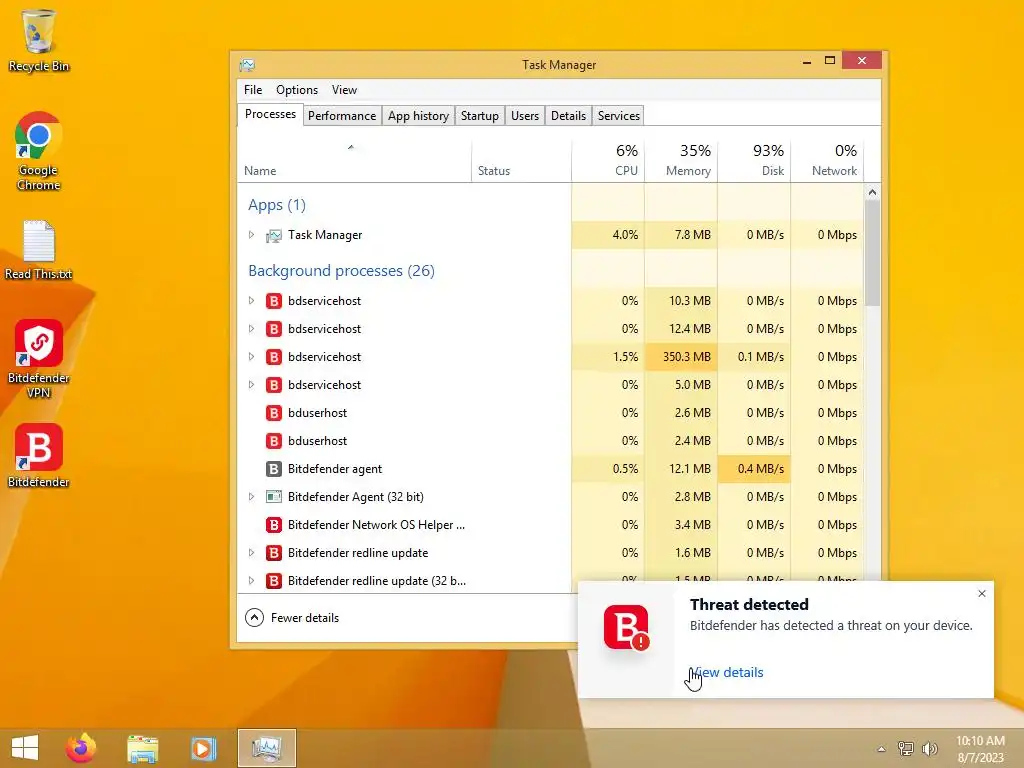The height and width of the screenshot is (768, 1024).
Task: Dismiss the Threat detected notification
Action: pyautogui.click(x=982, y=594)
